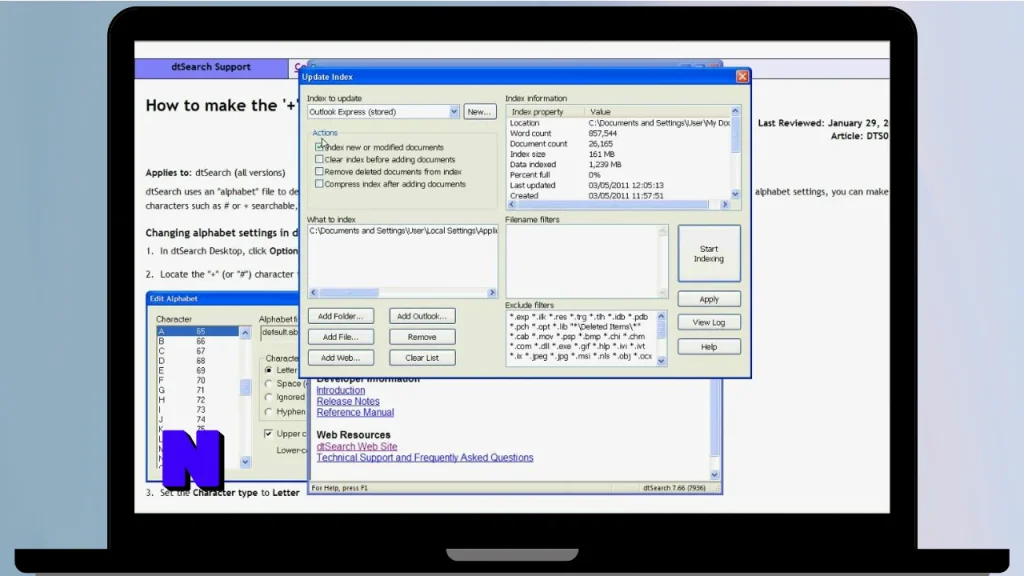
Task: Click scroll down arrow of help window
Action: (x=714, y=475)
